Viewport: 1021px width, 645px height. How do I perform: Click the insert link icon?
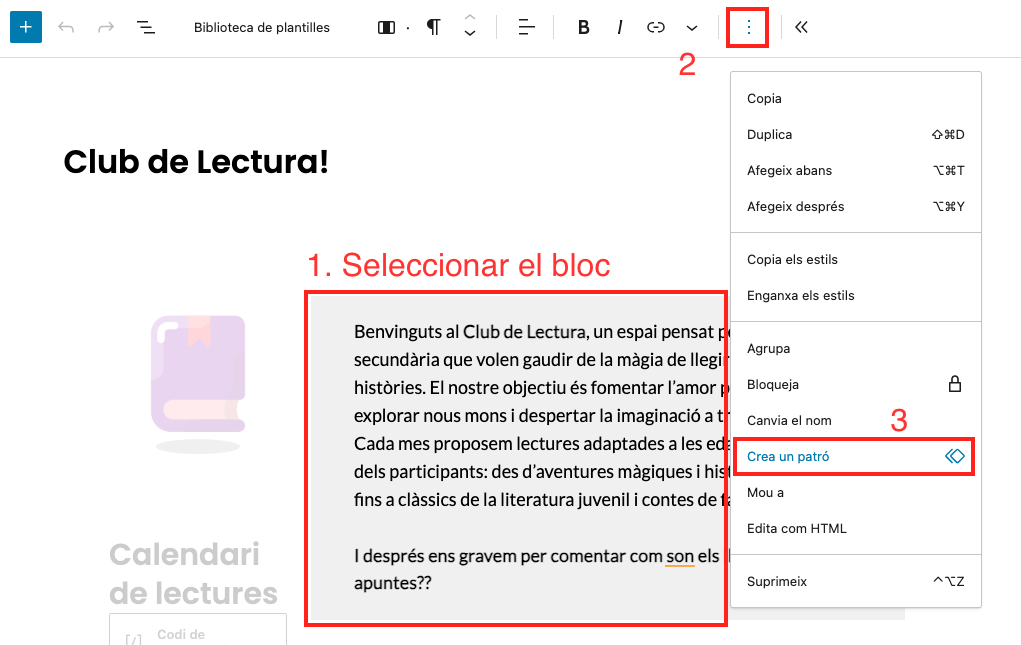(656, 27)
